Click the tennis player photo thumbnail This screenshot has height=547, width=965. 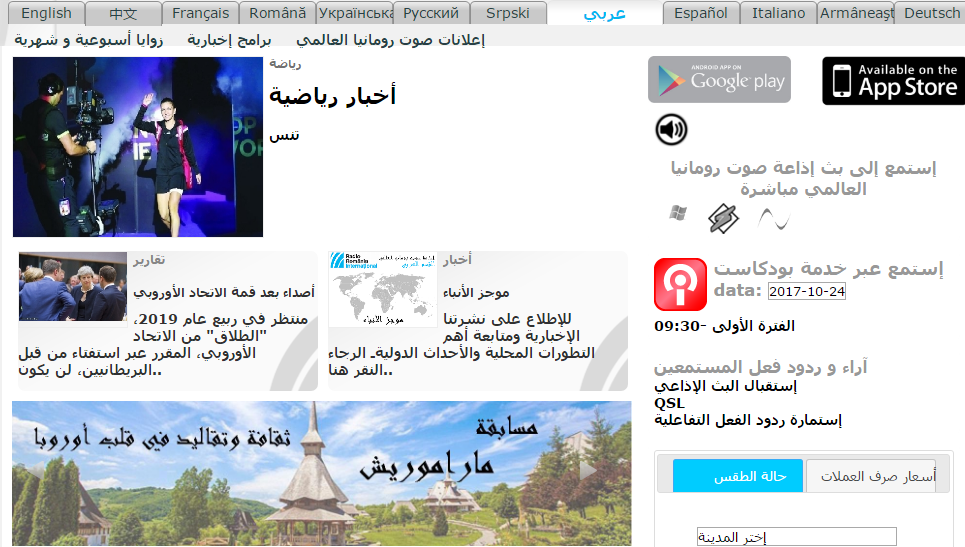click(138, 147)
